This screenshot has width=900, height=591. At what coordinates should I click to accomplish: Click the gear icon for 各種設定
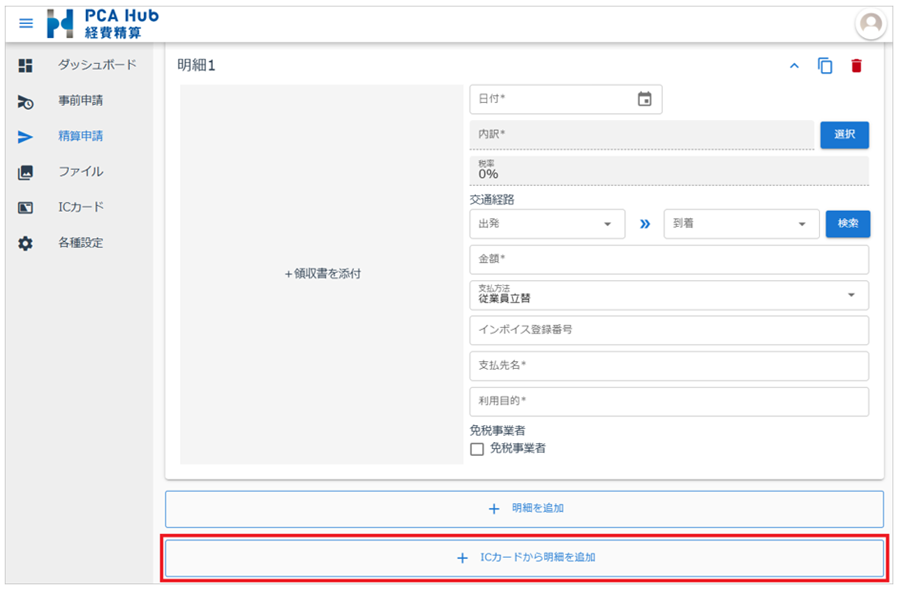pos(26,243)
